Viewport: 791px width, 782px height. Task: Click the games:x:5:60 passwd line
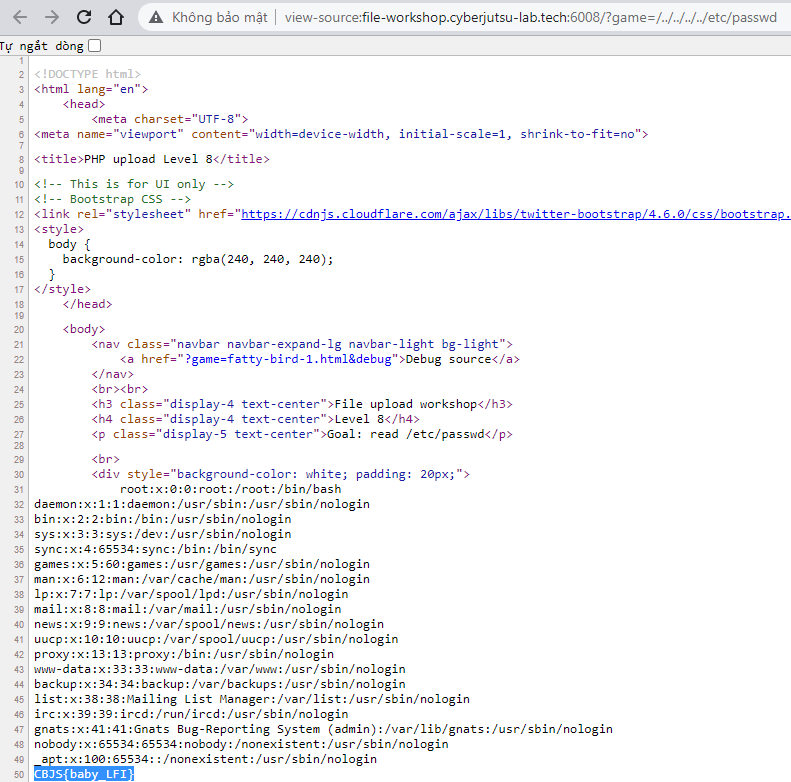(x=202, y=564)
